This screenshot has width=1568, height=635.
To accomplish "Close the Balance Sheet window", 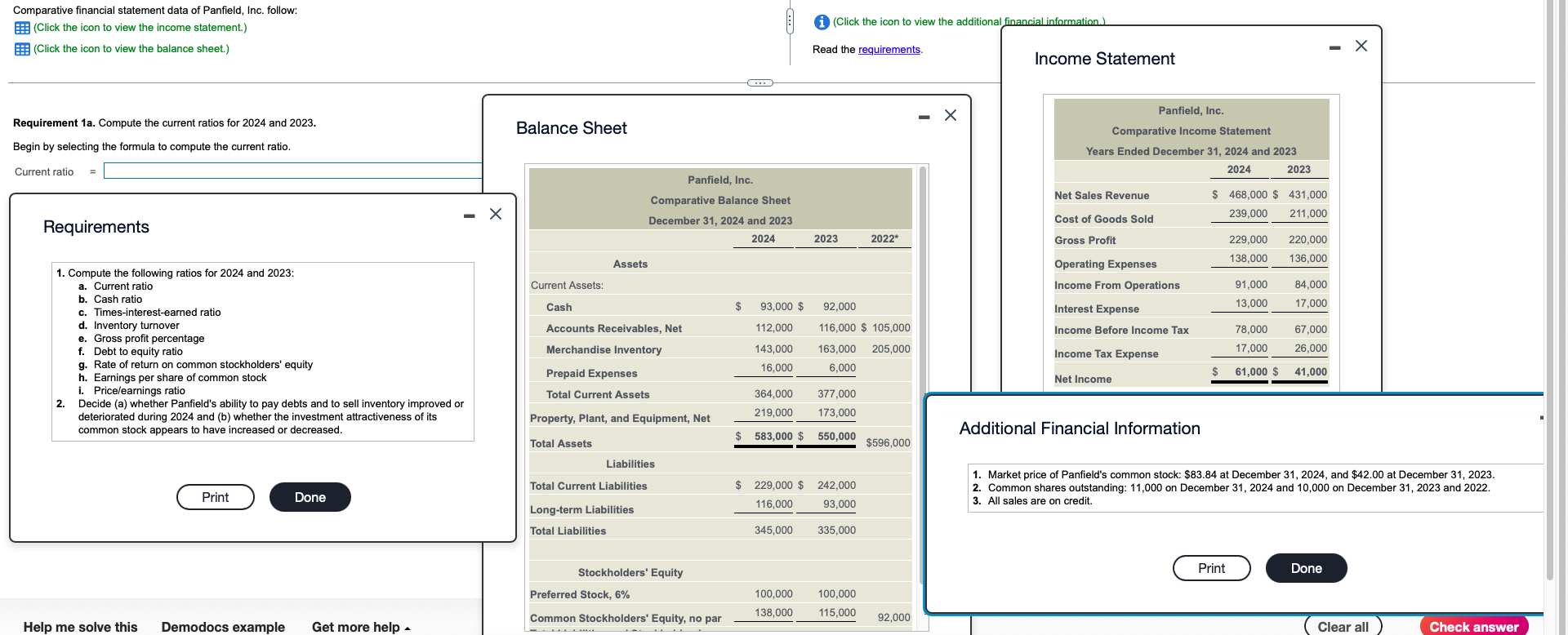I will [951, 115].
